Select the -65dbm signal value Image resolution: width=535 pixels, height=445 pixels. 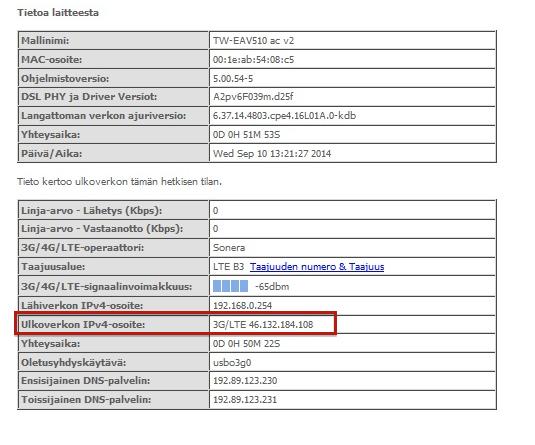pos(272,286)
